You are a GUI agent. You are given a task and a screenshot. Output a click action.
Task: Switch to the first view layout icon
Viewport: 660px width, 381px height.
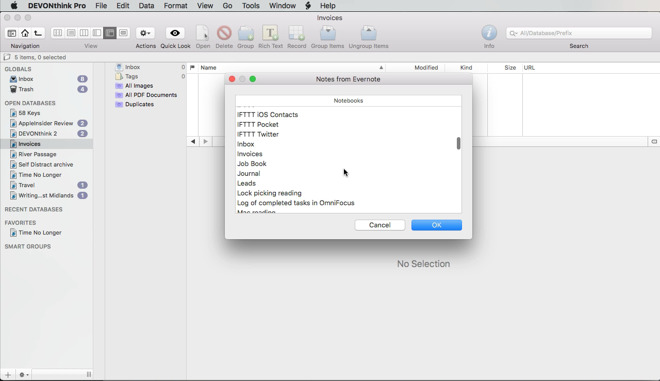[58, 33]
